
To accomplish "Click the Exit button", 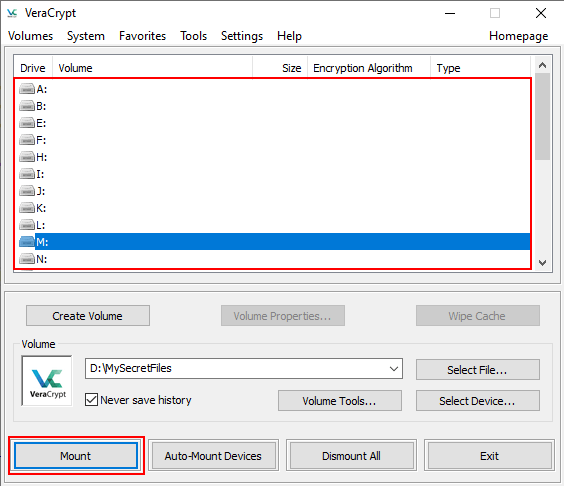I will [x=489, y=456].
